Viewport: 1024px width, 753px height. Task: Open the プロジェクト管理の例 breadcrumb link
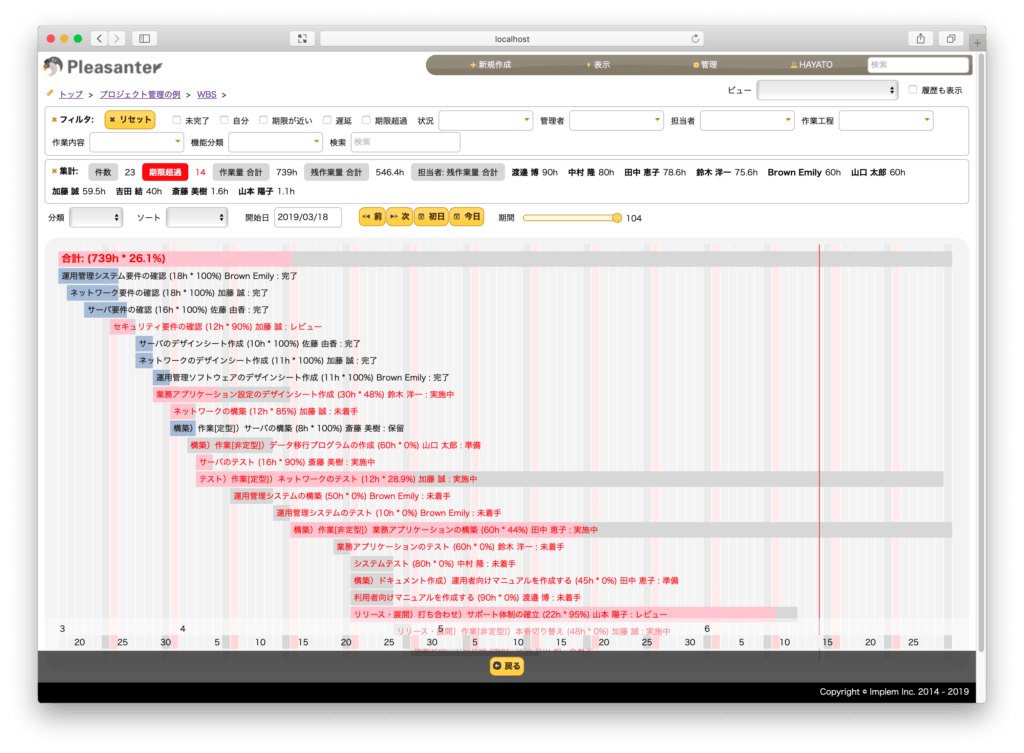140,95
